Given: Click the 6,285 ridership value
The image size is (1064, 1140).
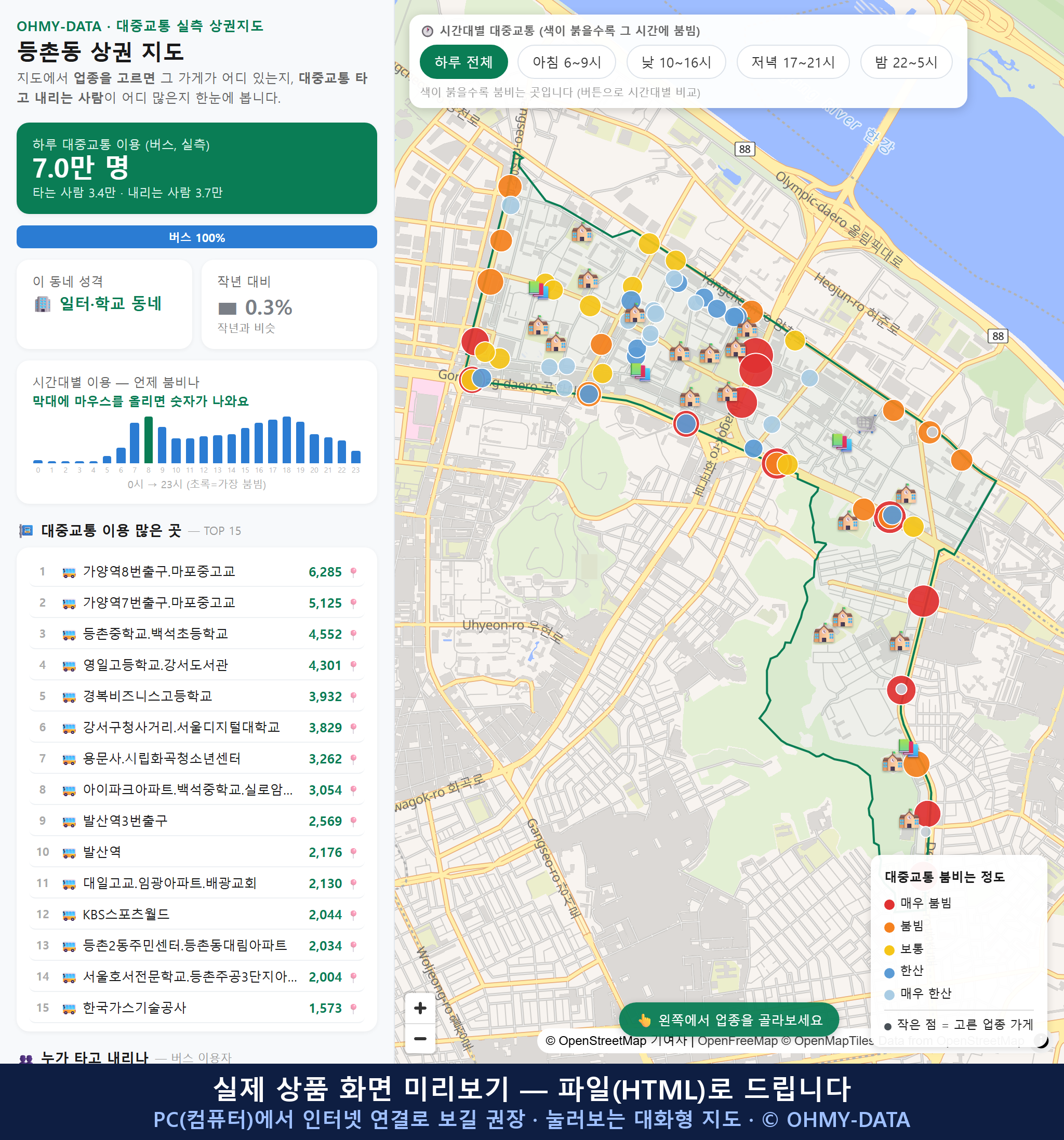Looking at the screenshot, I should tap(325, 572).
